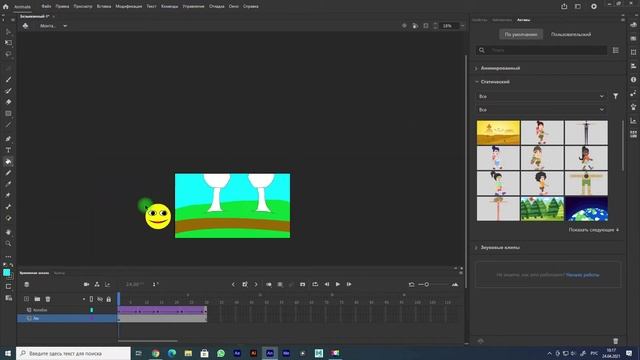Viewport: 640px width, 360px height.
Task: Select the Text (T) tool
Action: pos(8,150)
